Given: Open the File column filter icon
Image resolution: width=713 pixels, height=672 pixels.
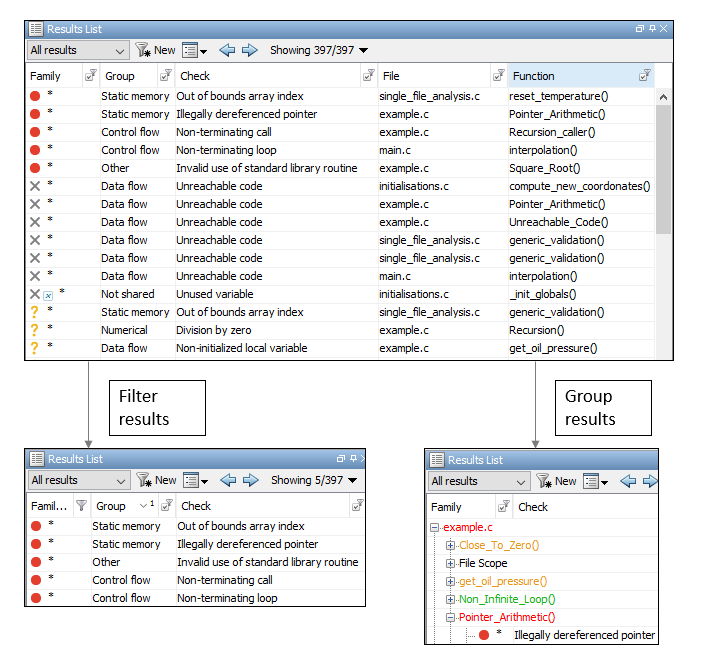Looking at the screenshot, I should 498,76.
